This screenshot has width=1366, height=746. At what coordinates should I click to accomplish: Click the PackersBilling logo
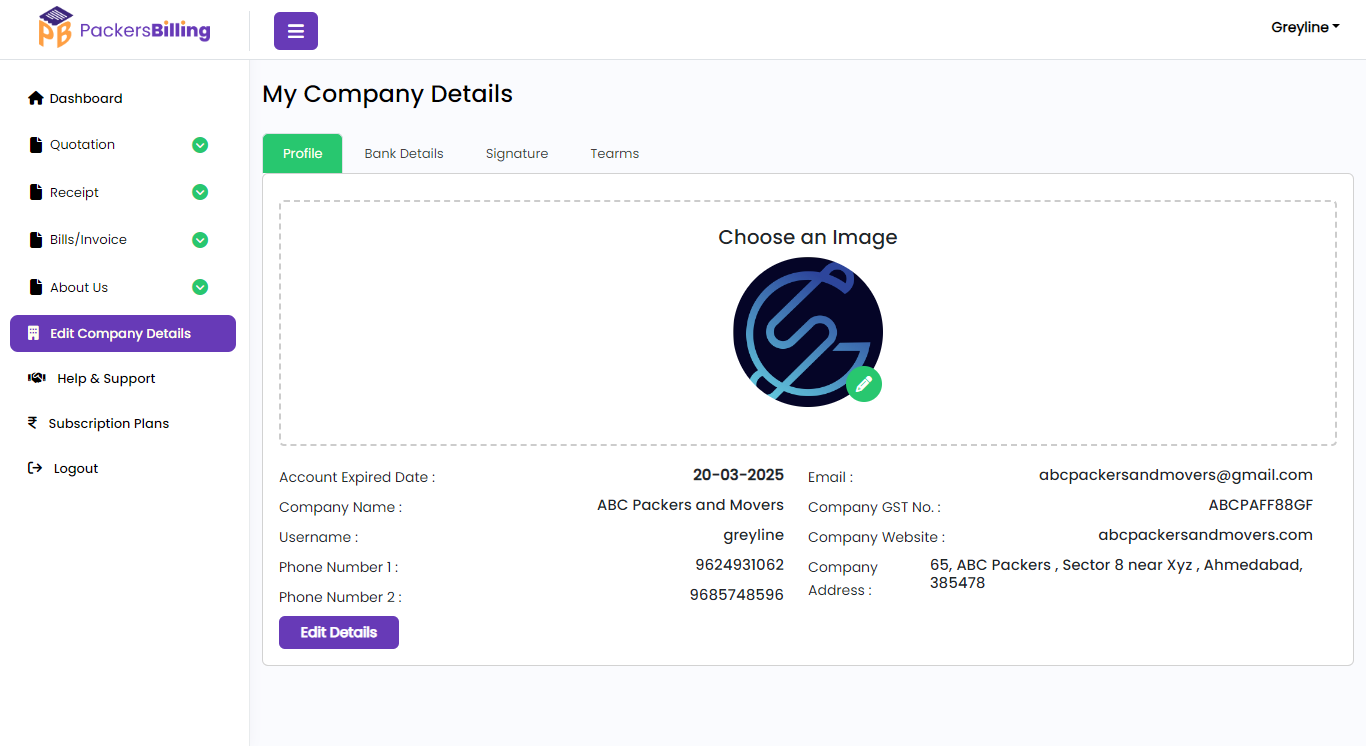[x=124, y=29]
